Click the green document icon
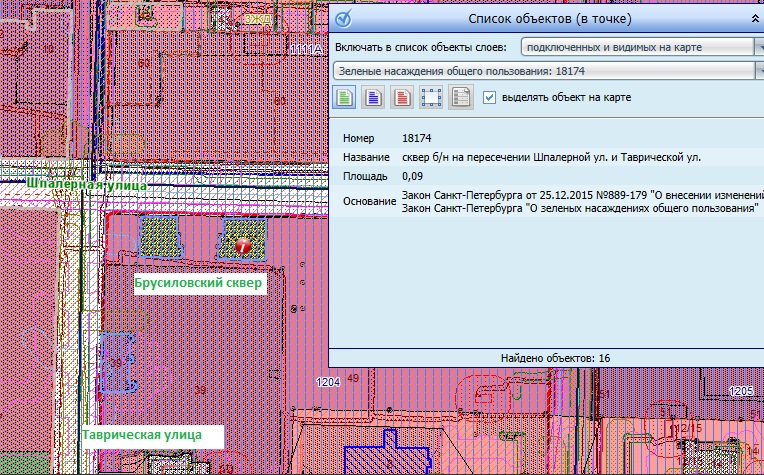This screenshot has width=764, height=475. point(344,97)
